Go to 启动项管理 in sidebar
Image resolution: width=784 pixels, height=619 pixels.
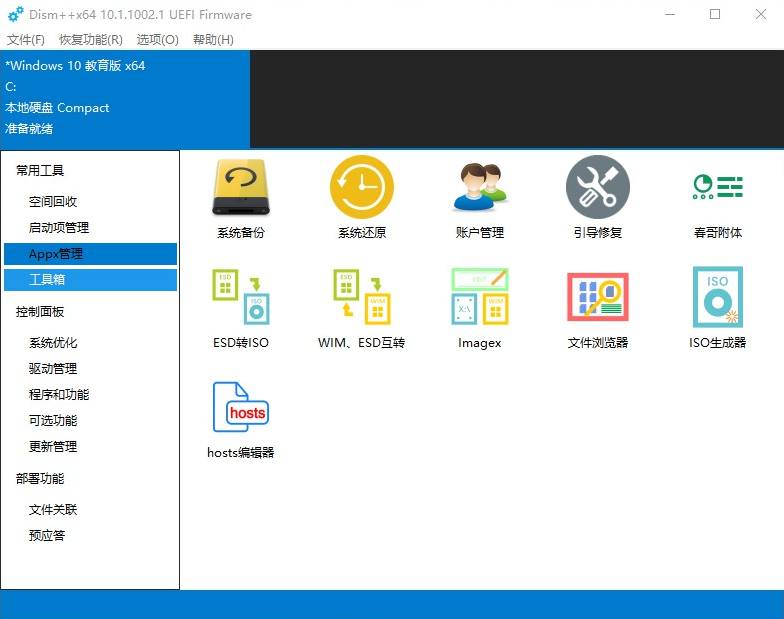tap(59, 228)
